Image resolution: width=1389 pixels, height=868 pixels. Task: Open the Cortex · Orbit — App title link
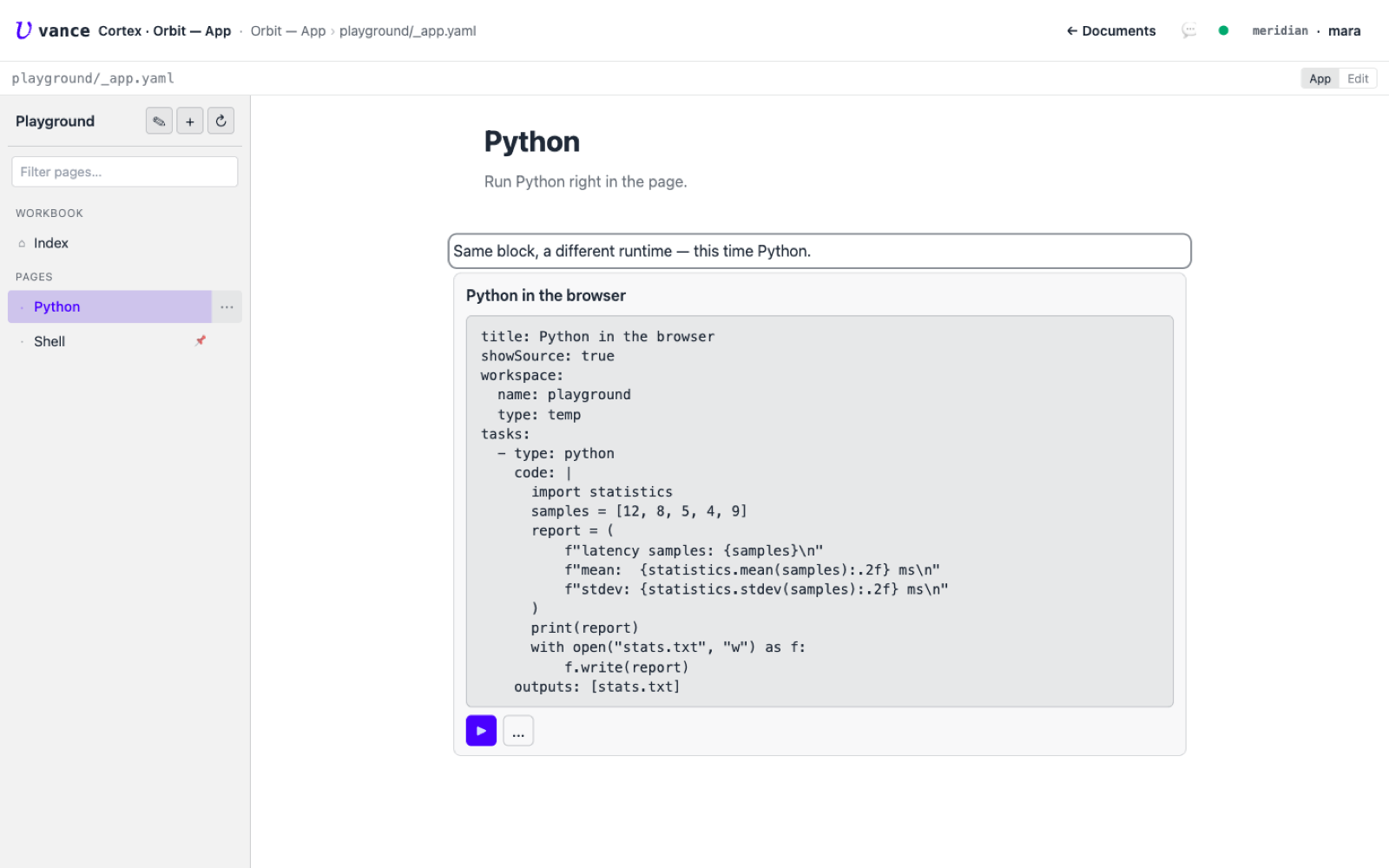[x=164, y=31]
